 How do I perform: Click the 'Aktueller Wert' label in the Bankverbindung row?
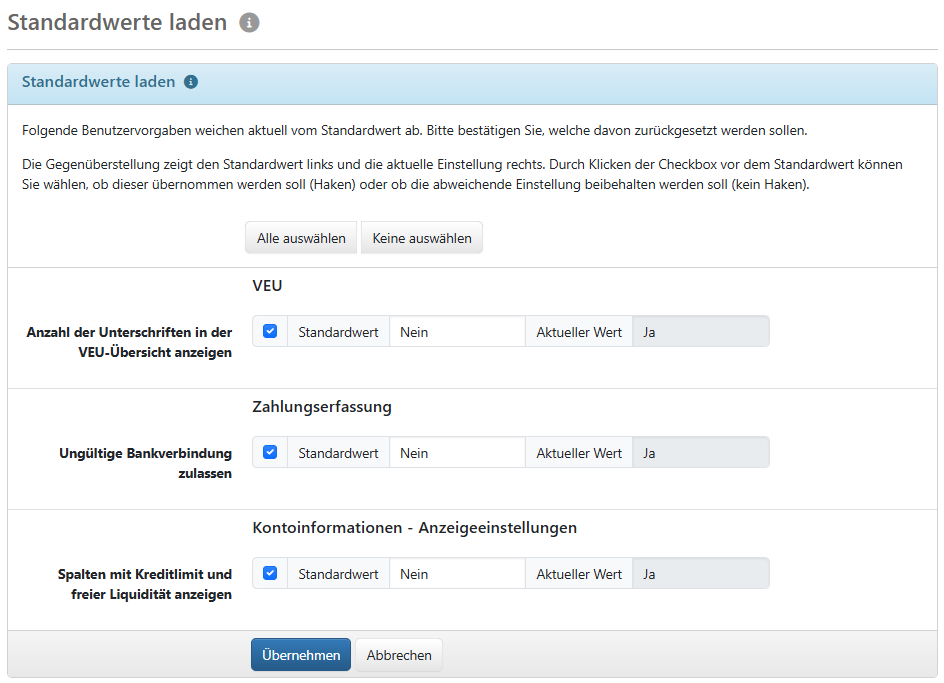579,453
